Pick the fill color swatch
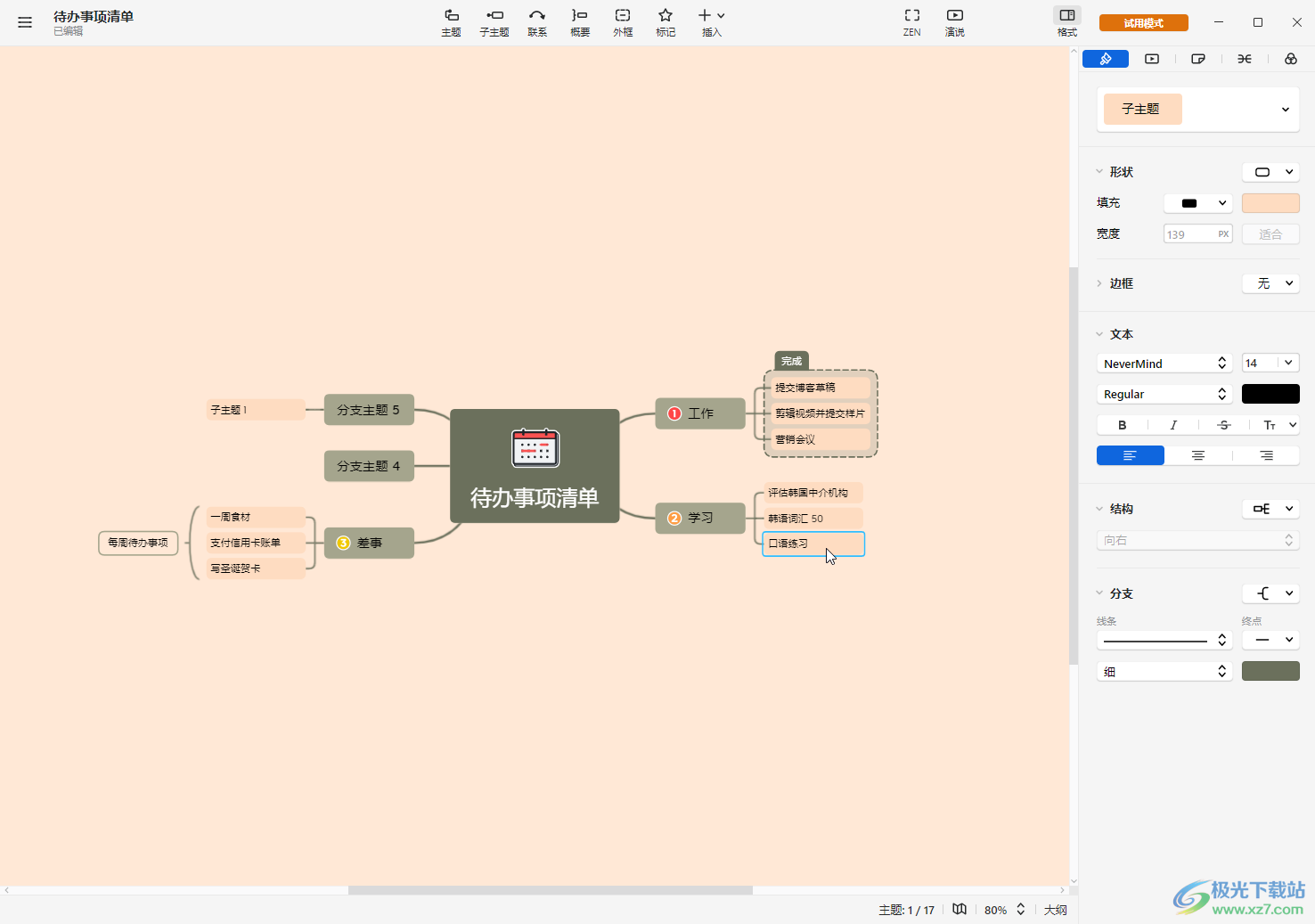 (1270, 203)
